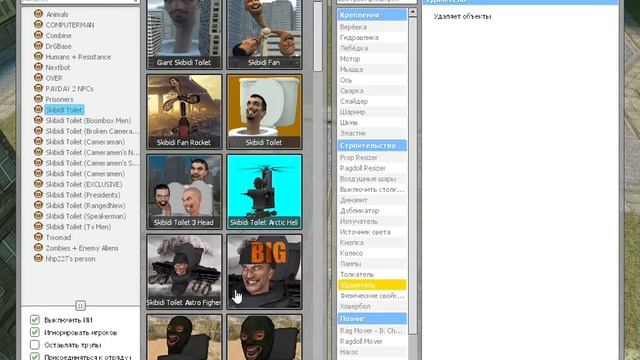
Task: Click the face icon beside PAYDAY 2 NPCs
Action: 38,88
